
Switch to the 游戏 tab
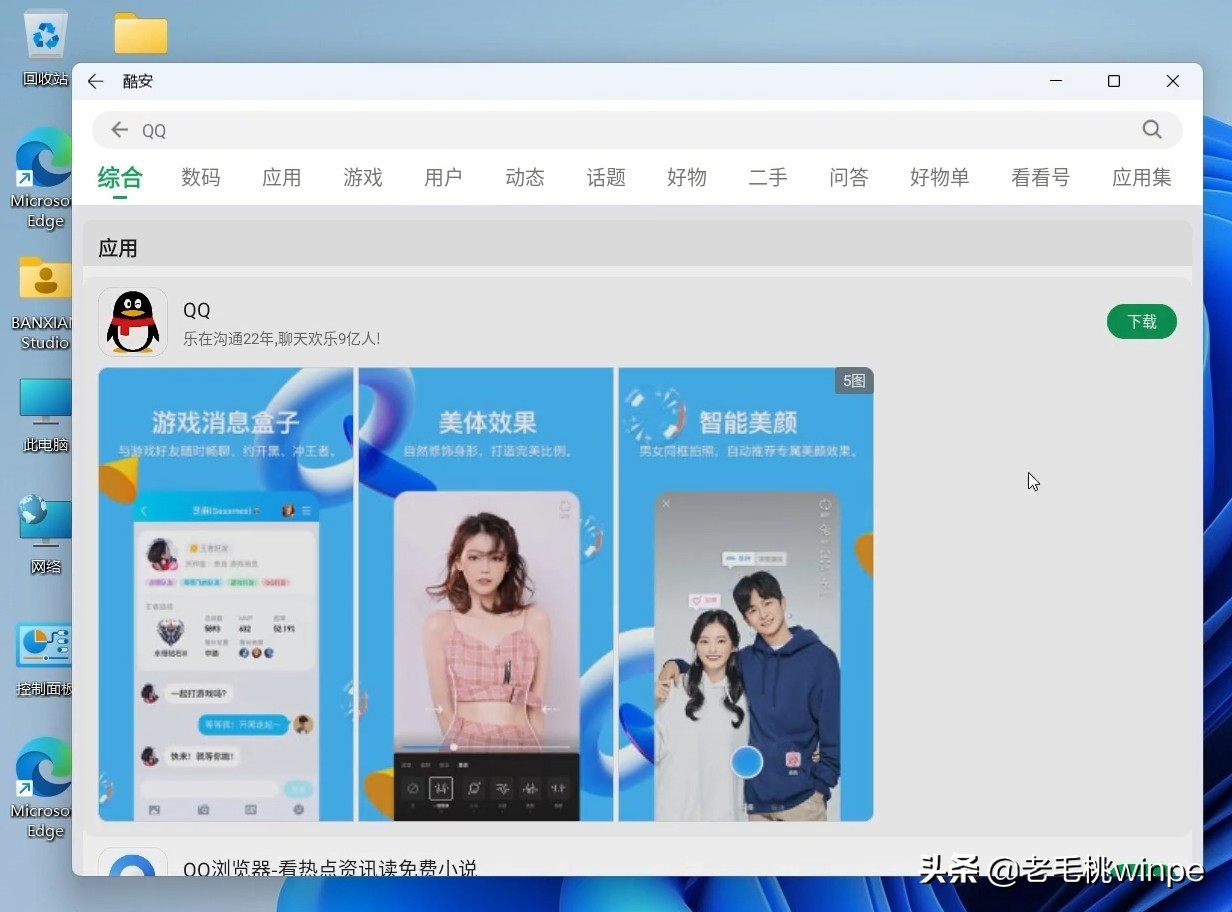tap(363, 178)
